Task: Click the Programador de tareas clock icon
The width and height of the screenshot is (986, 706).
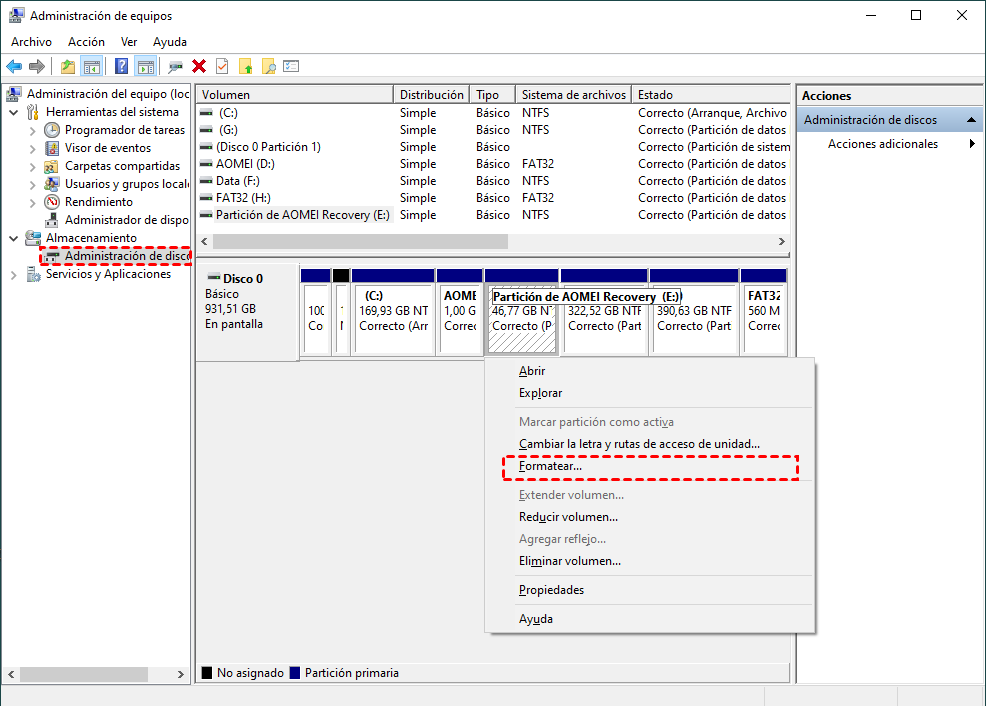Action: point(53,130)
